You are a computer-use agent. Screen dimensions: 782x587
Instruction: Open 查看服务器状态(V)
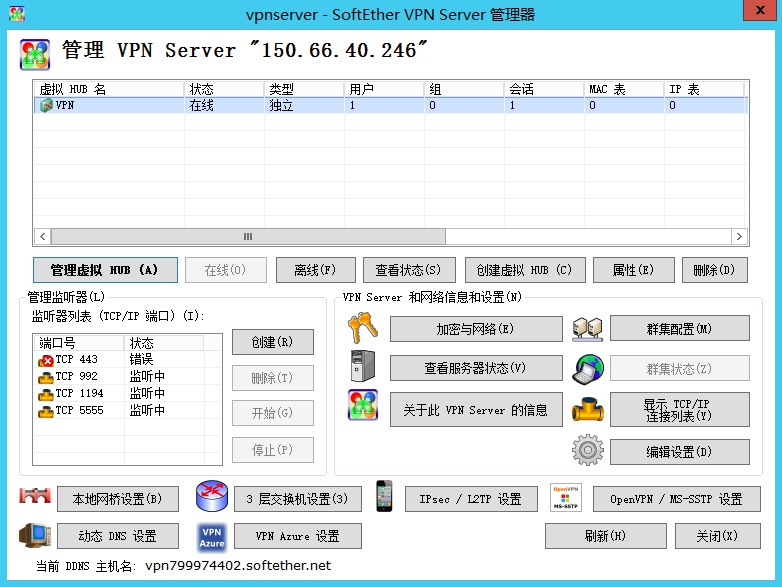[x=476, y=368]
